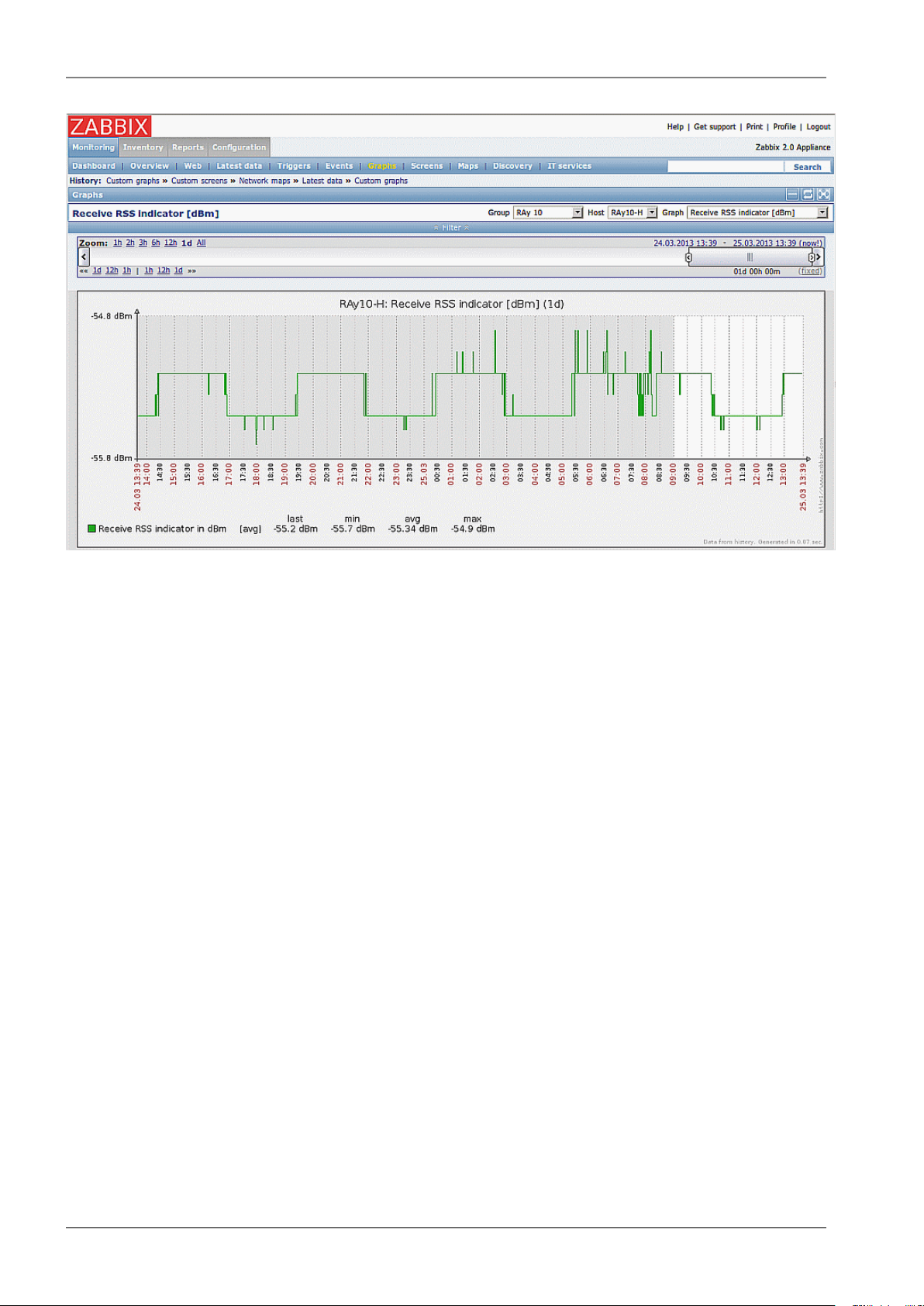
Task: Set zoom to 12h
Action: tap(171, 243)
